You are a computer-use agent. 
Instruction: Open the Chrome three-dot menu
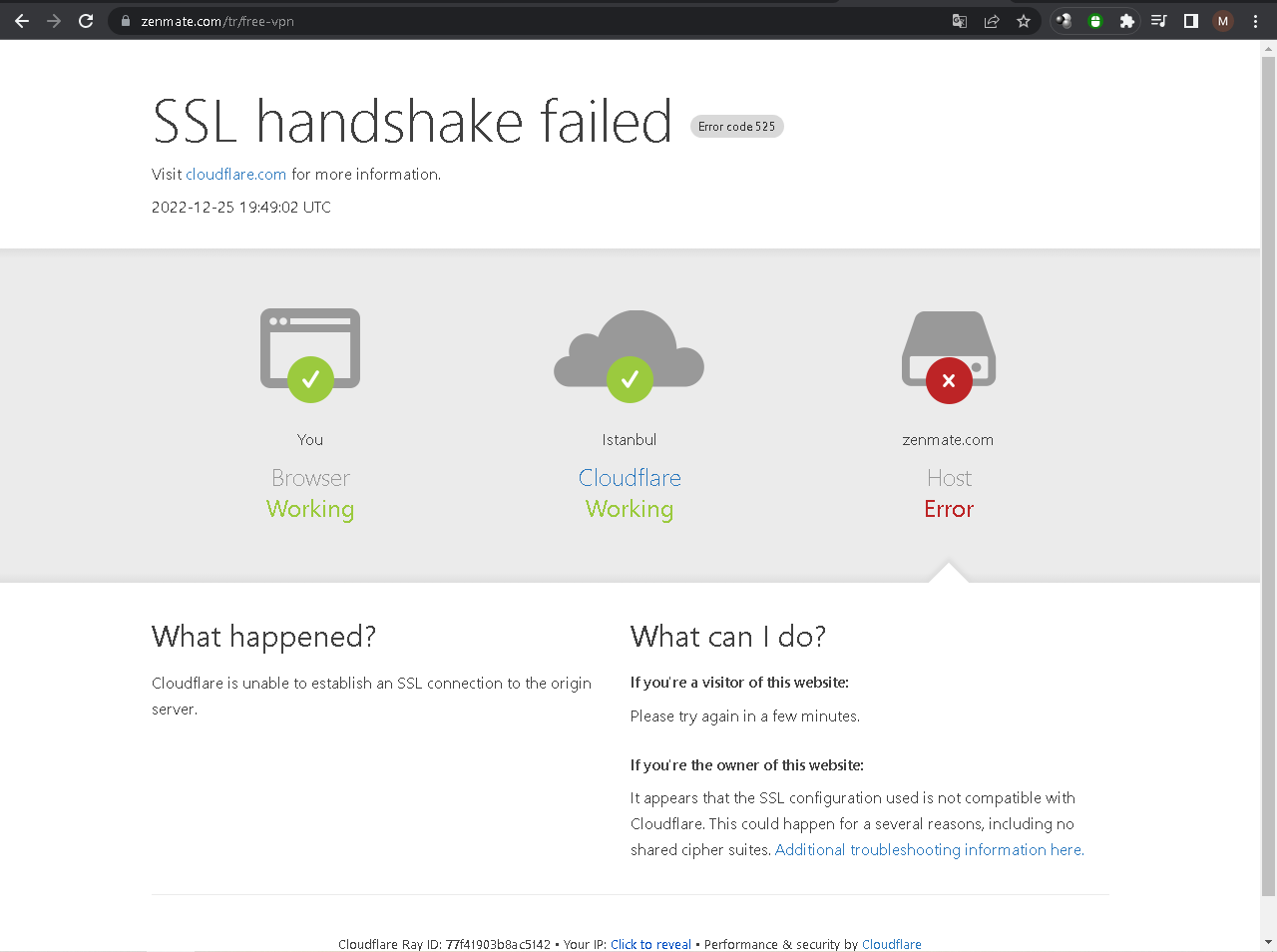pos(1255,21)
